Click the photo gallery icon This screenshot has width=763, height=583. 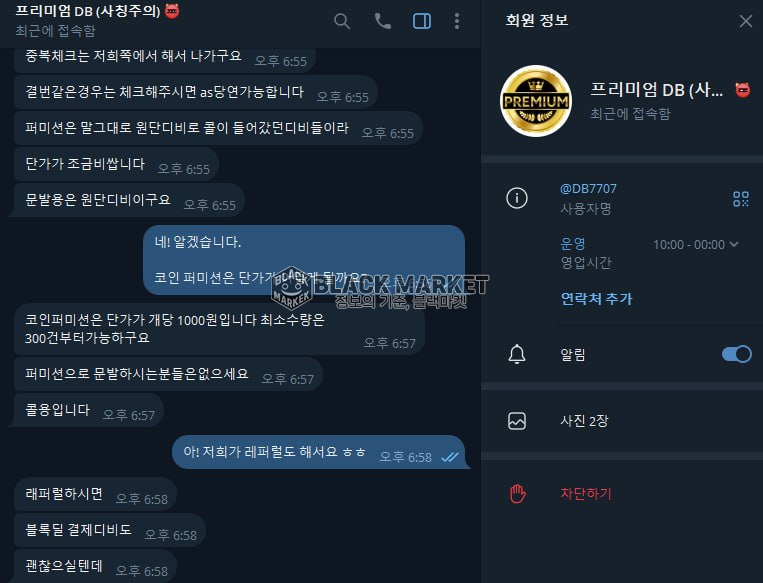(517, 421)
